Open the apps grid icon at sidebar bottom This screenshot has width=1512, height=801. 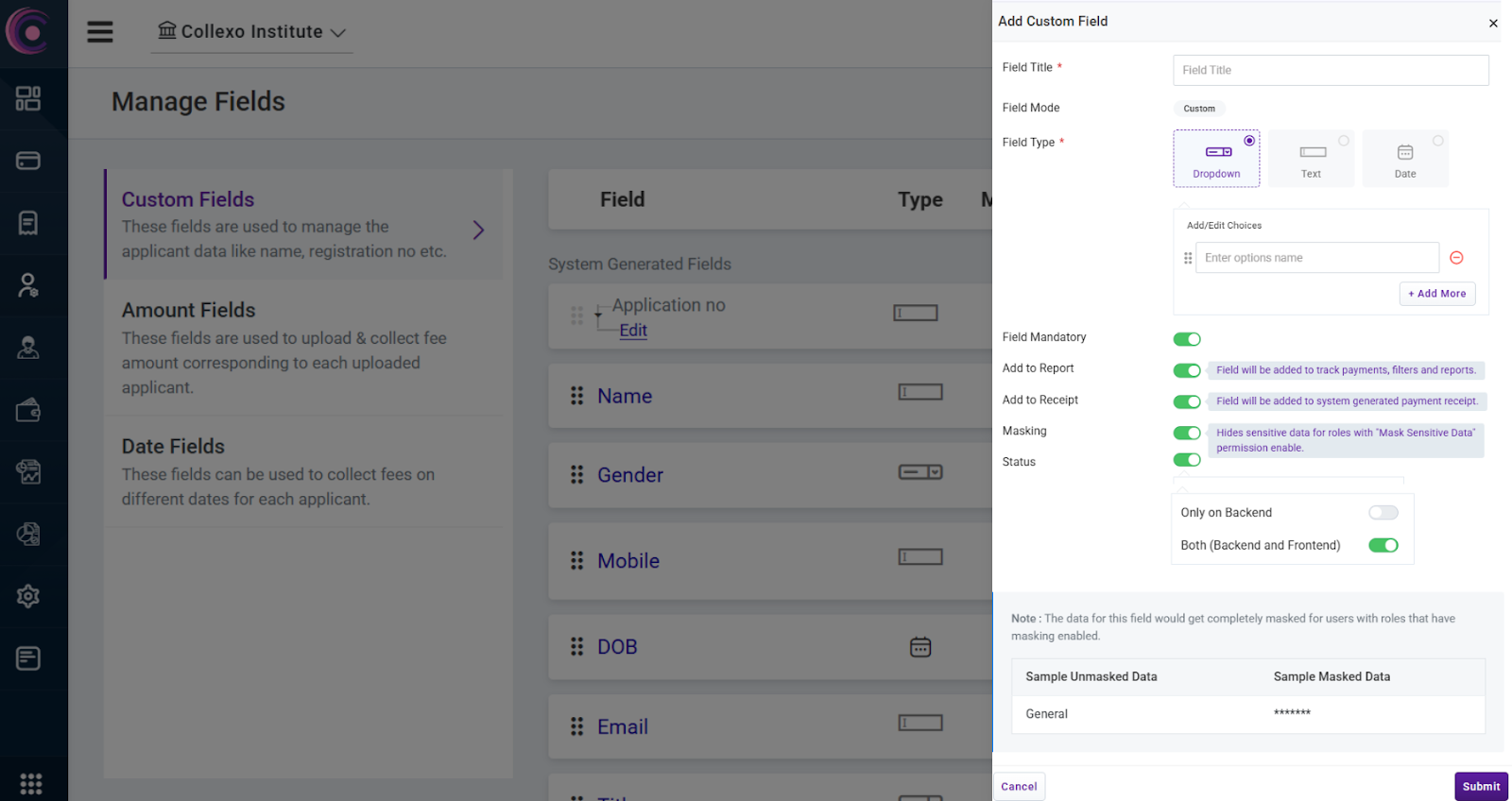point(30,783)
